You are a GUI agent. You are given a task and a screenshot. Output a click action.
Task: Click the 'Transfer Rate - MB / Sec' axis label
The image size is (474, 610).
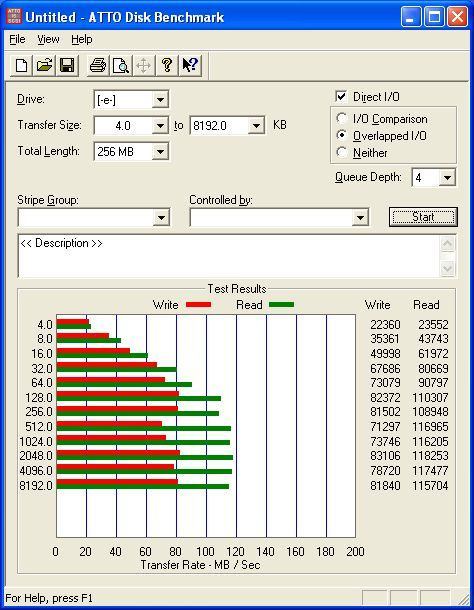(x=200, y=564)
